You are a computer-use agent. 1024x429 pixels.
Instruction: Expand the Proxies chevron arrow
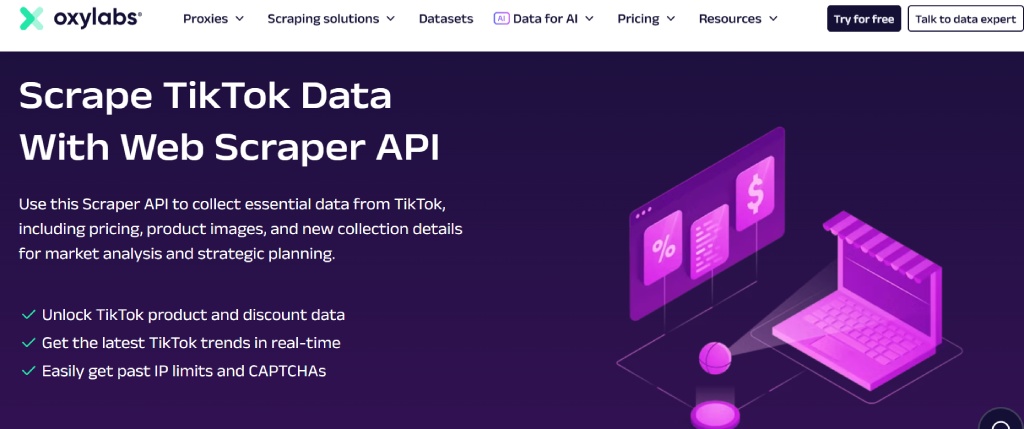pyautogui.click(x=239, y=19)
